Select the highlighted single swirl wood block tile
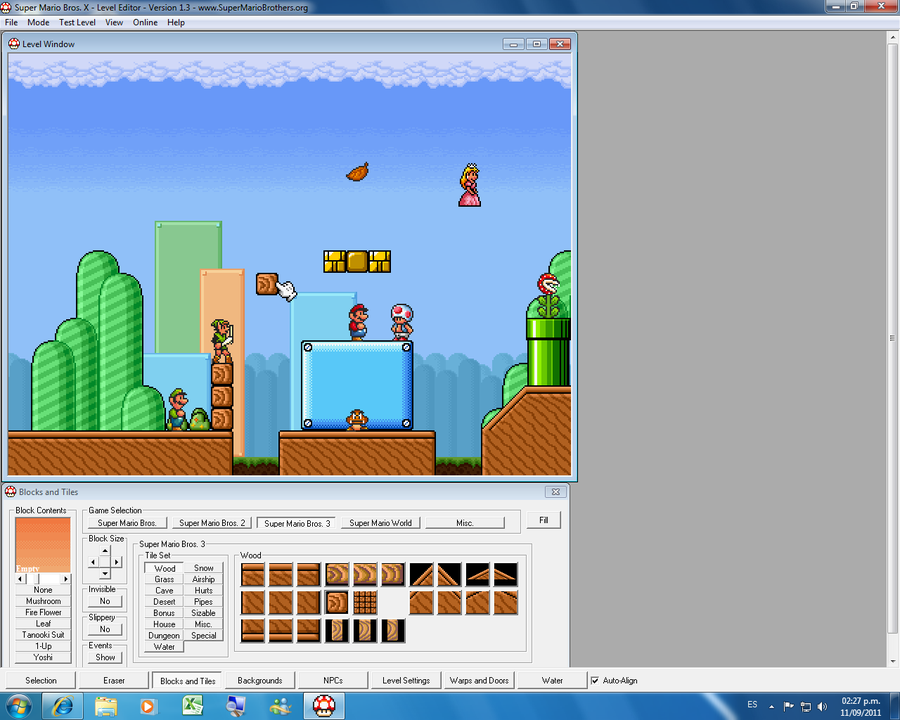Viewport: 900px width, 720px height. click(x=336, y=602)
